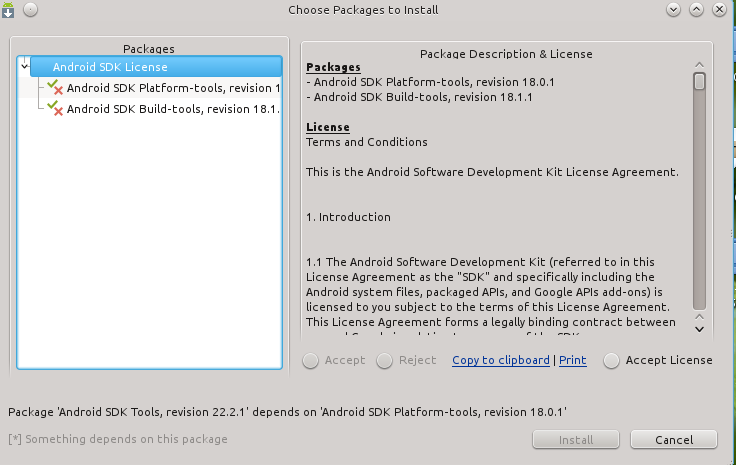Select the Accept License radio button

[x=611, y=361]
